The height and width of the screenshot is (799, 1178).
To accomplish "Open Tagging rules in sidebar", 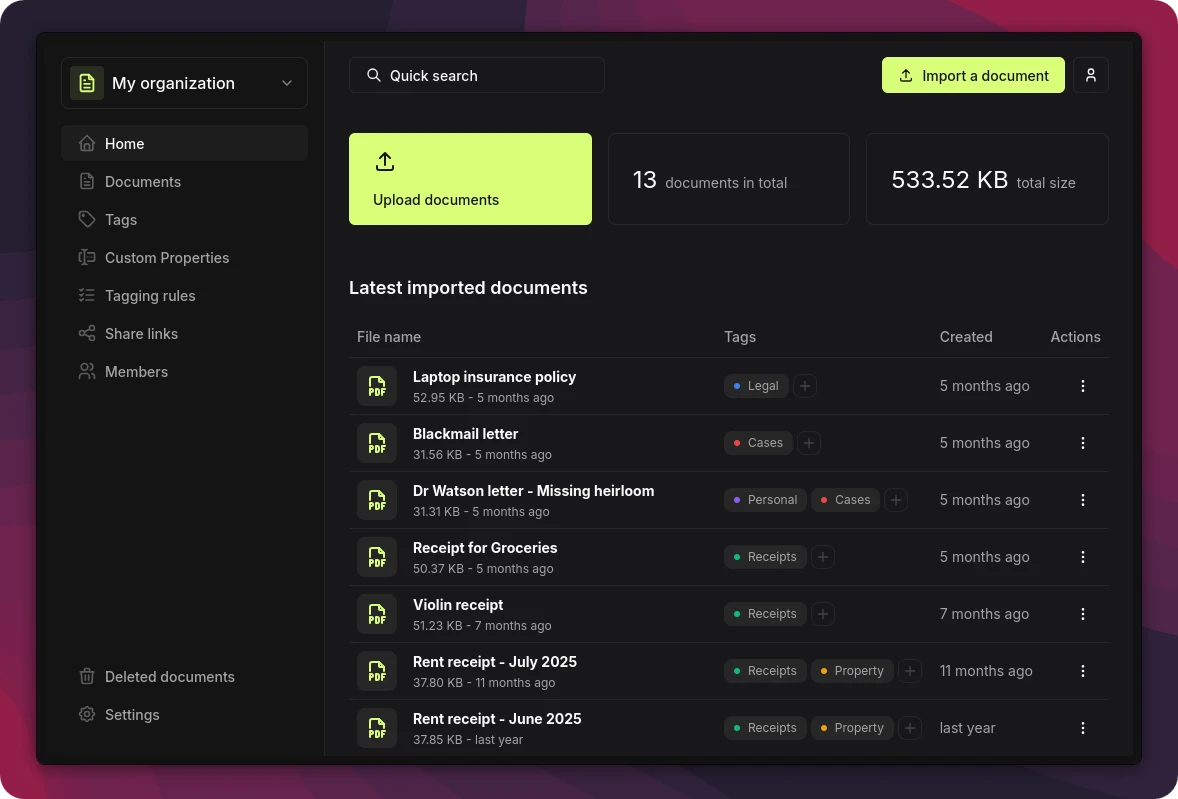I will point(184,296).
